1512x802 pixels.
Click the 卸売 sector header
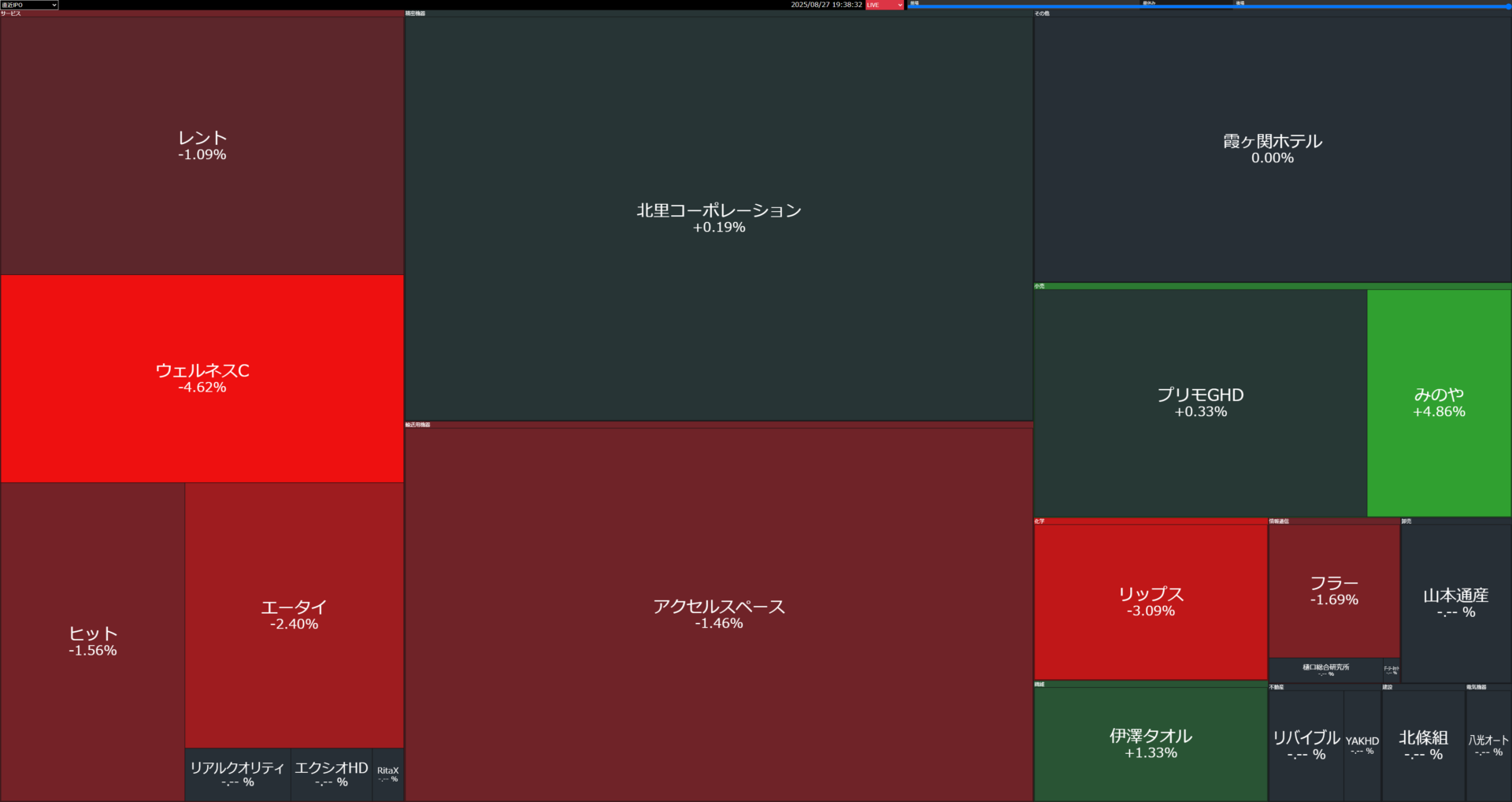pyautogui.click(x=1456, y=521)
